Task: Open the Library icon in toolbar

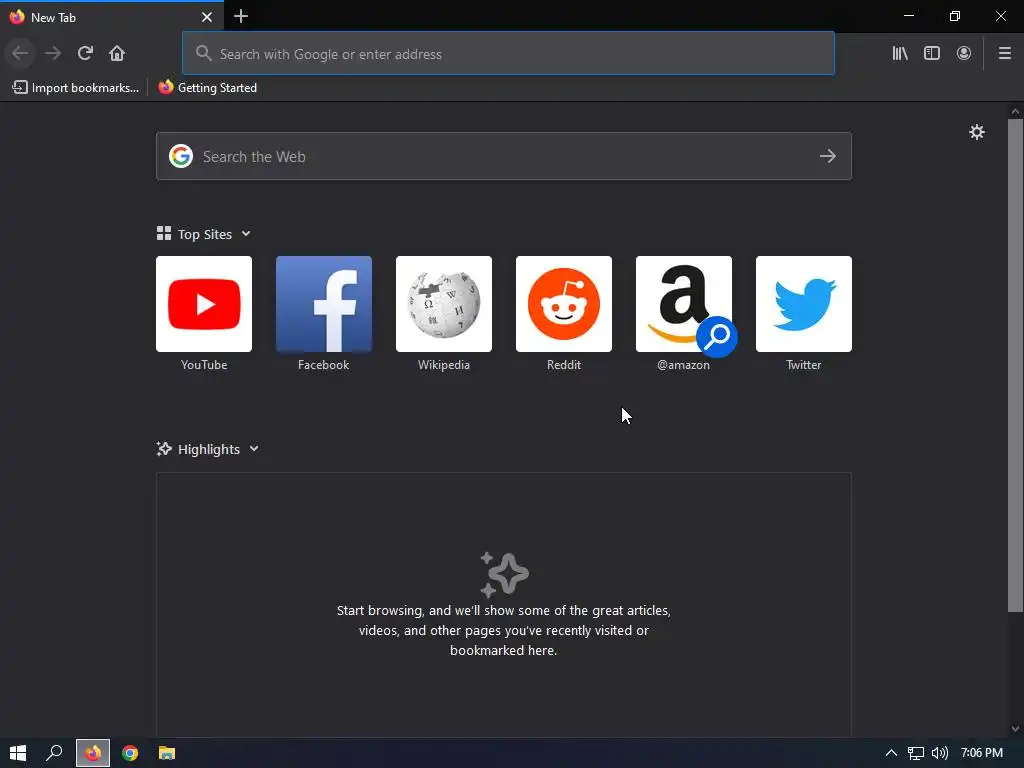Action: click(900, 53)
